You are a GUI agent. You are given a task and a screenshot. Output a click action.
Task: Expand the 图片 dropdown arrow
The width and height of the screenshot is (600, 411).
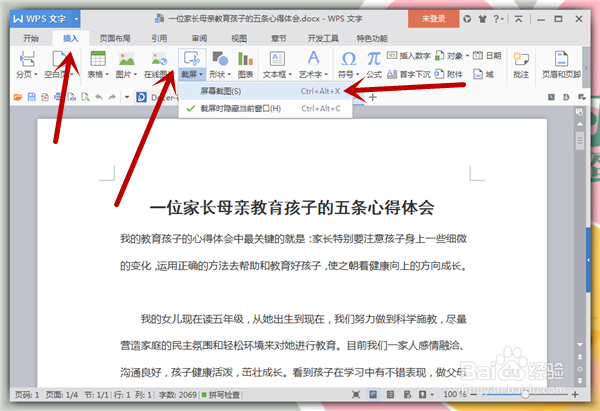[136, 74]
